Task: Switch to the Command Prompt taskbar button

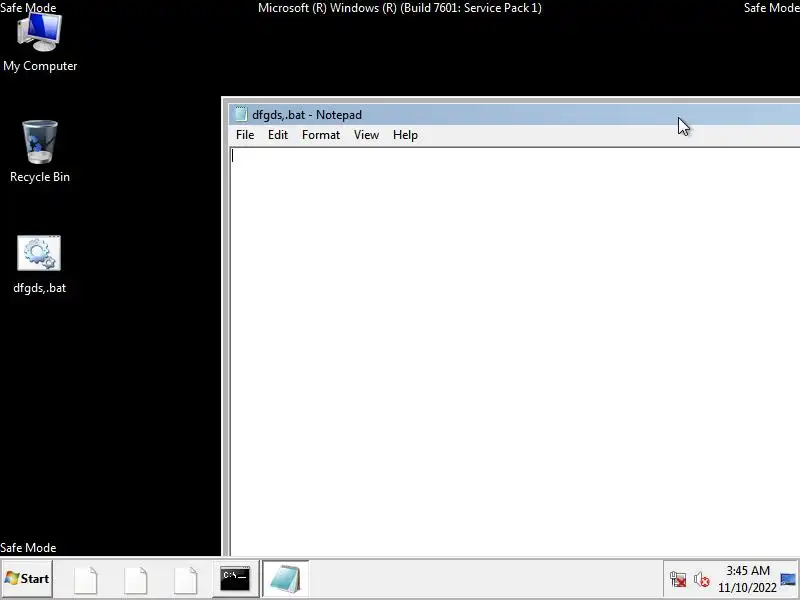Action: 235,579
